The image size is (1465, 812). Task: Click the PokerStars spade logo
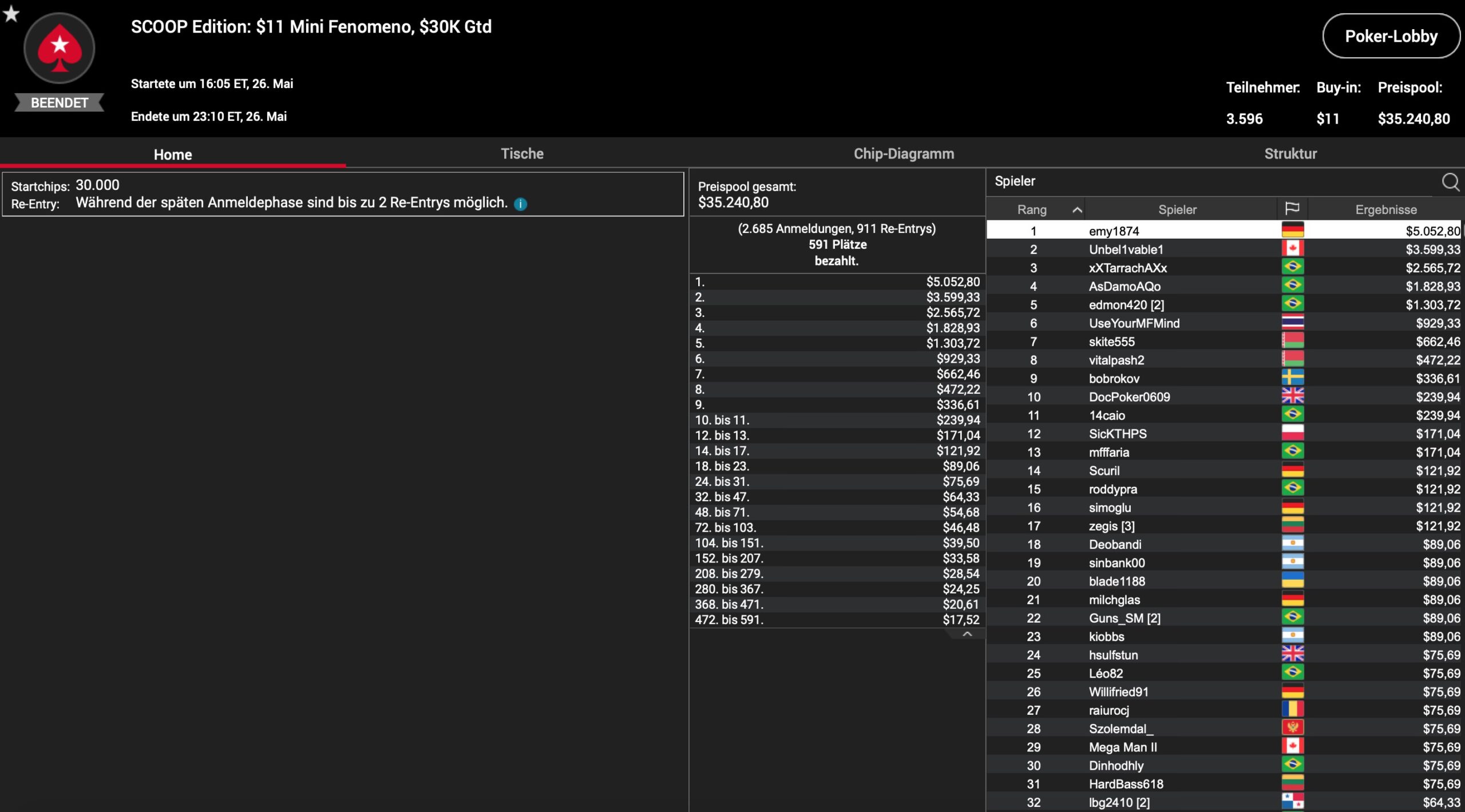point(59,49)
